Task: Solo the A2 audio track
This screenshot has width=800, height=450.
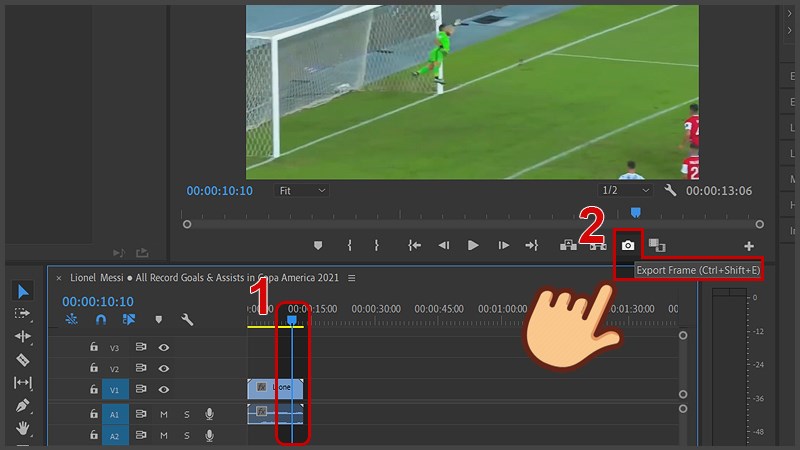Action: 187,436
